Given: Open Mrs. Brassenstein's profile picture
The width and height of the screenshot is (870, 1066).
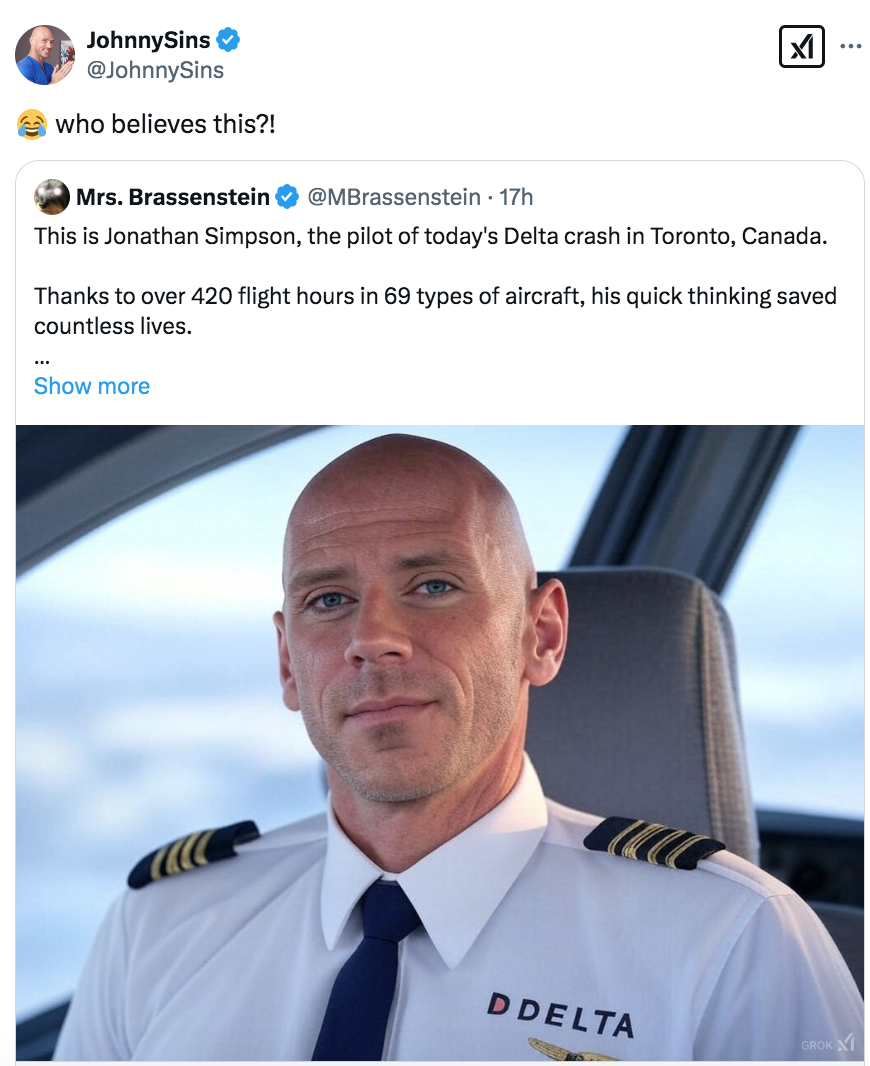Looking at the screenshot, I should (x=51, y=197).
